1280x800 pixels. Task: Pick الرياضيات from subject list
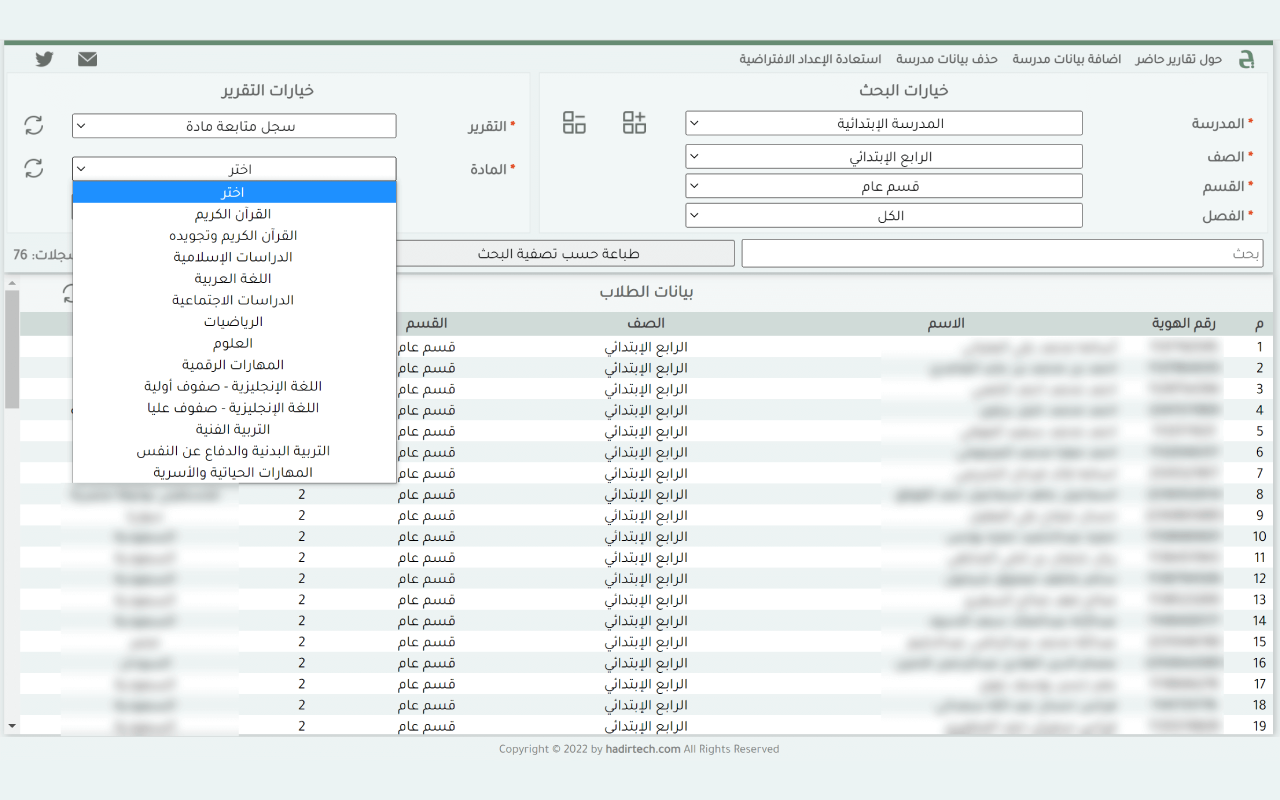coord(234,322)
